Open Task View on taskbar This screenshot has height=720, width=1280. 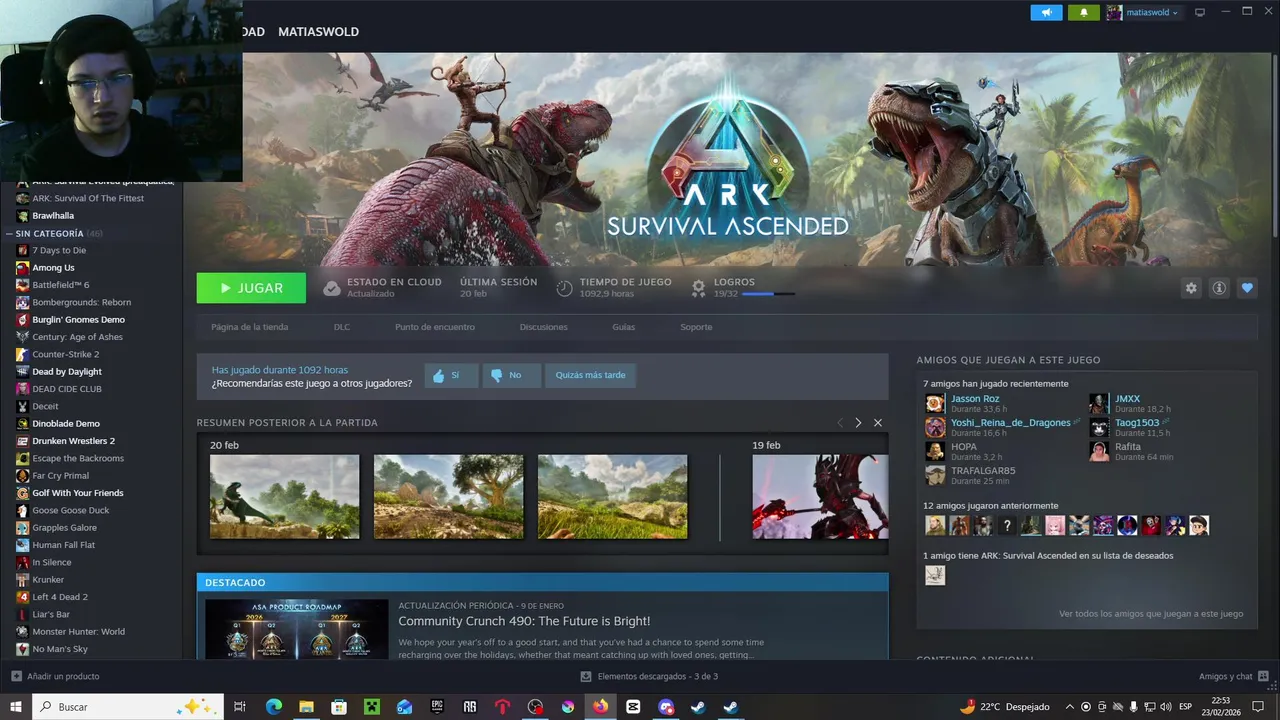pyautogui.click(x=240, y=707)
